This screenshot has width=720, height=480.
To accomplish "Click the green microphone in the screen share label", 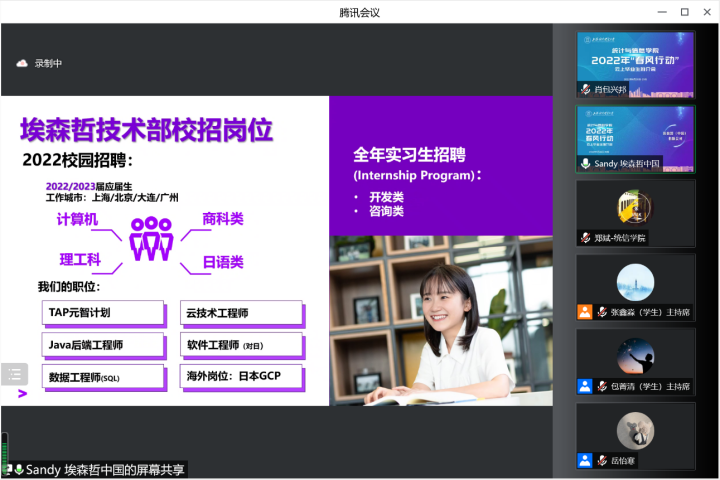I will pyautogui.click(x=19, y=469).
